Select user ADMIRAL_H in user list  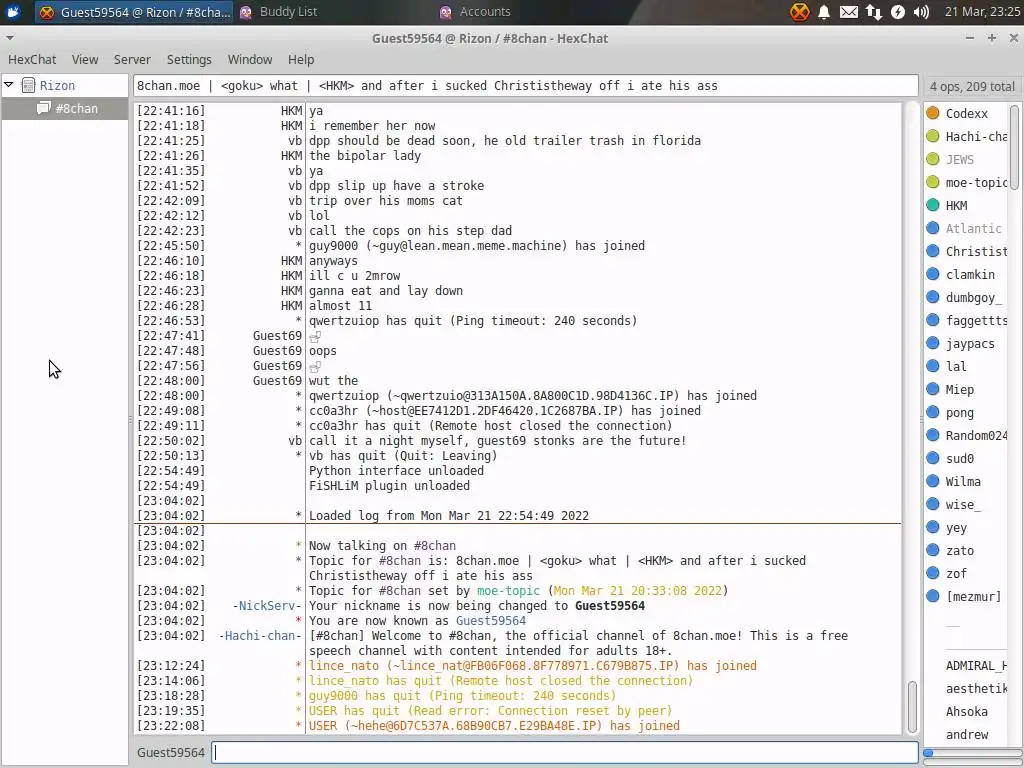[x=976, y=665]
